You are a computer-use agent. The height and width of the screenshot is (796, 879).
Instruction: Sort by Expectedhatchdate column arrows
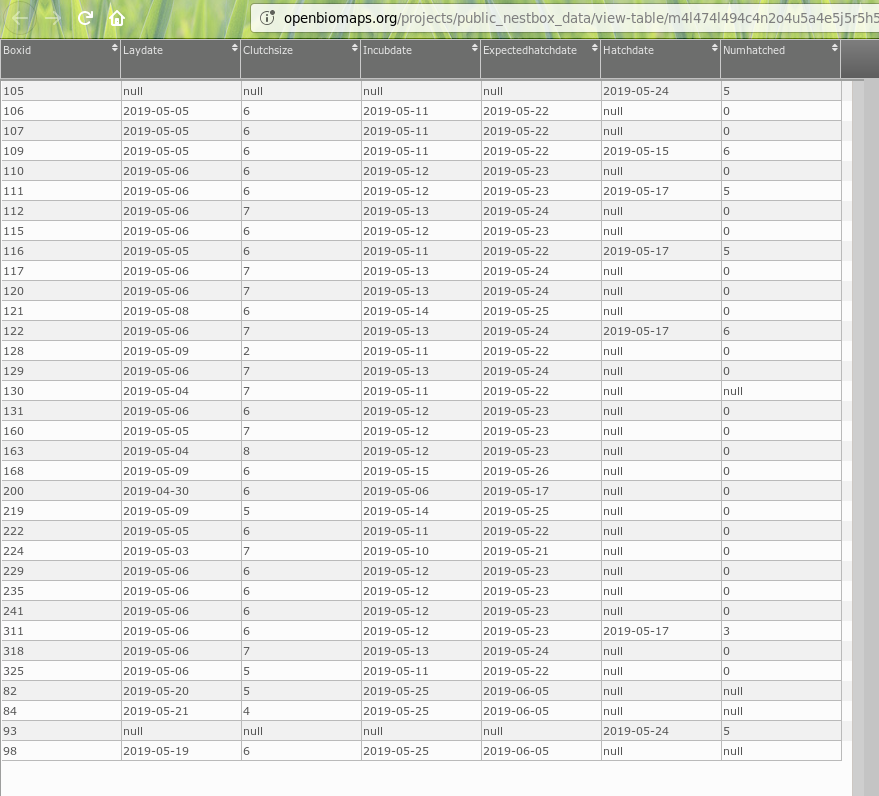tap(594, 48)
